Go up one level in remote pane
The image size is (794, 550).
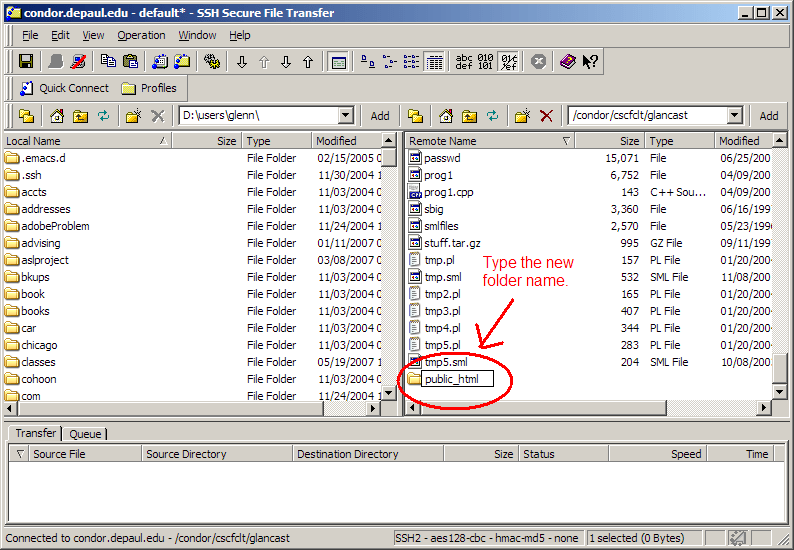pyautogui.click(x=469, y=116)
